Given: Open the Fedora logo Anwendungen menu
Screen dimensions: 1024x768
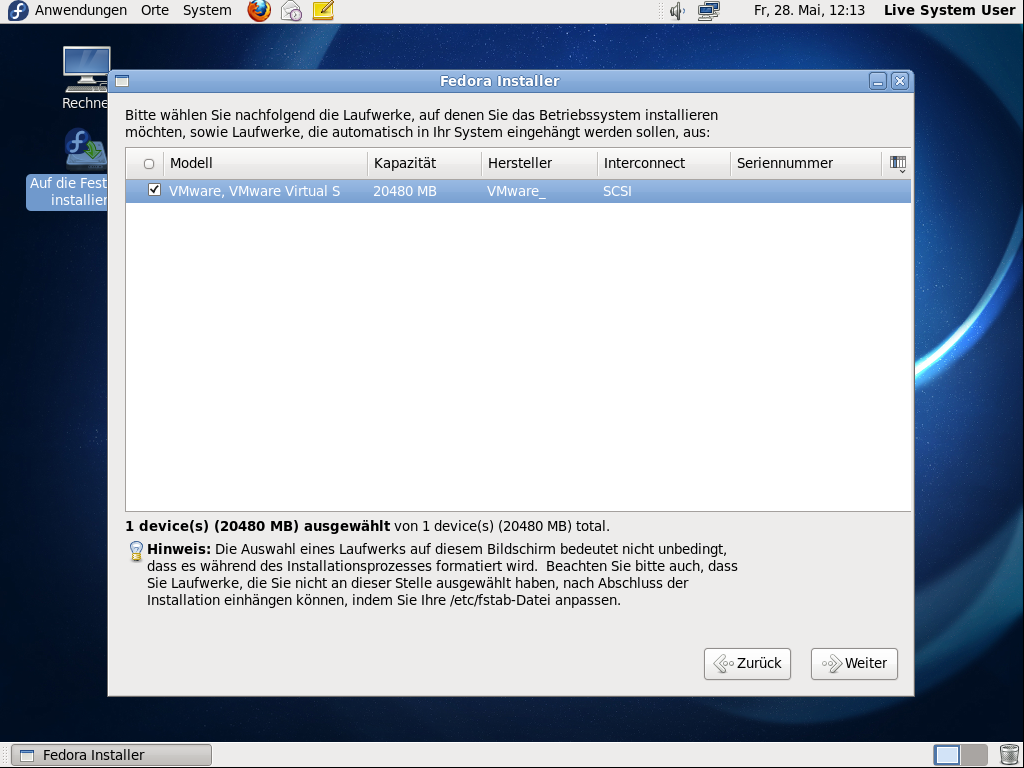Looking at the screenshot, I should (18, 10).
